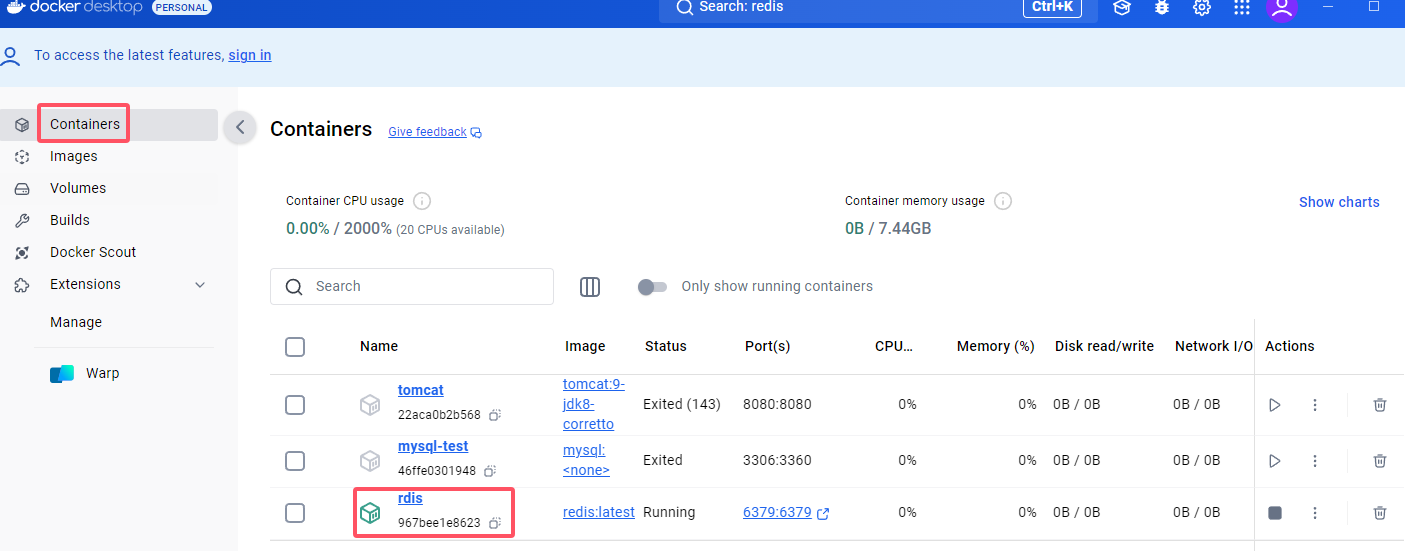Go to the Builds section
Viewport: 1405px width, 551px height.
click(x=109, y=221)
